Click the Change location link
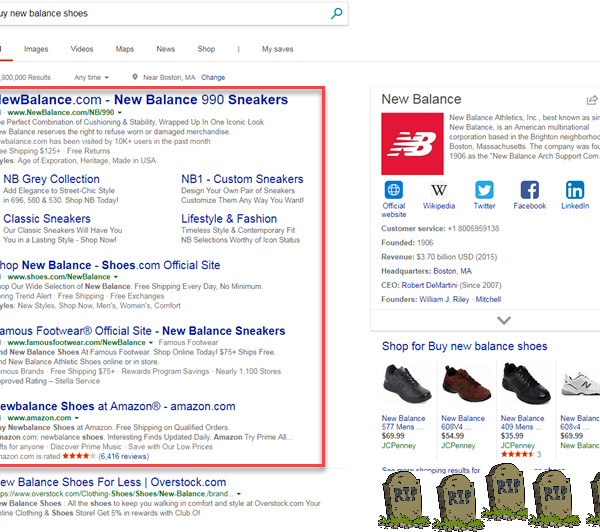The height and width of the screenshot is (532, 600). coord(213,77)
